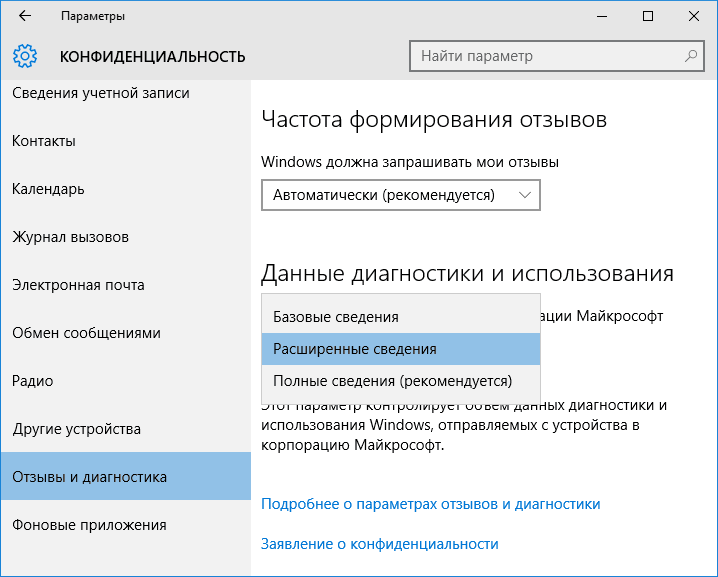Open the 'Радио' section
The height and width of the screenshot is (577, 718).
point(32,381)
